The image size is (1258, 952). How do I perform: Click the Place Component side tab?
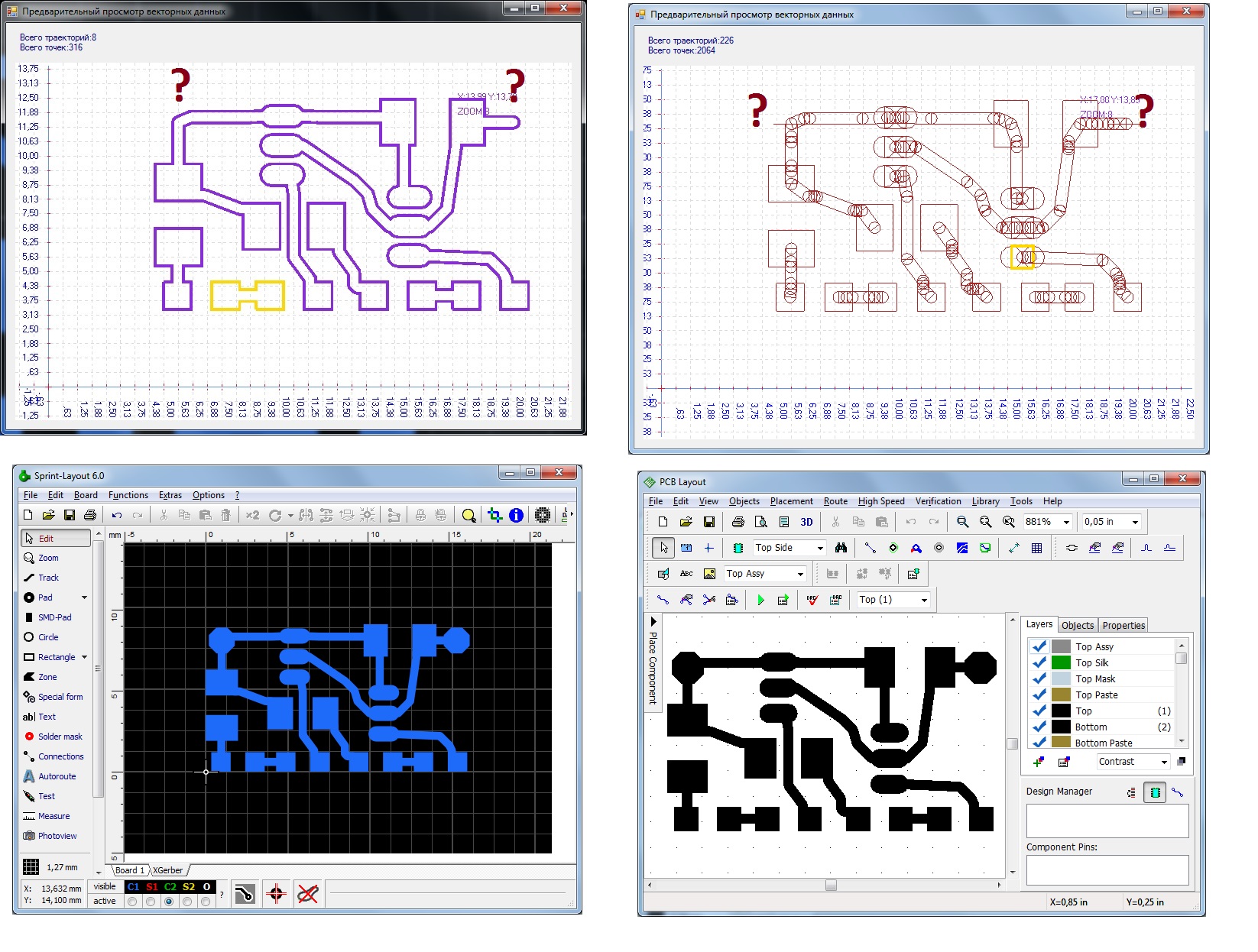pyautogui.click(x=653, y=662)
